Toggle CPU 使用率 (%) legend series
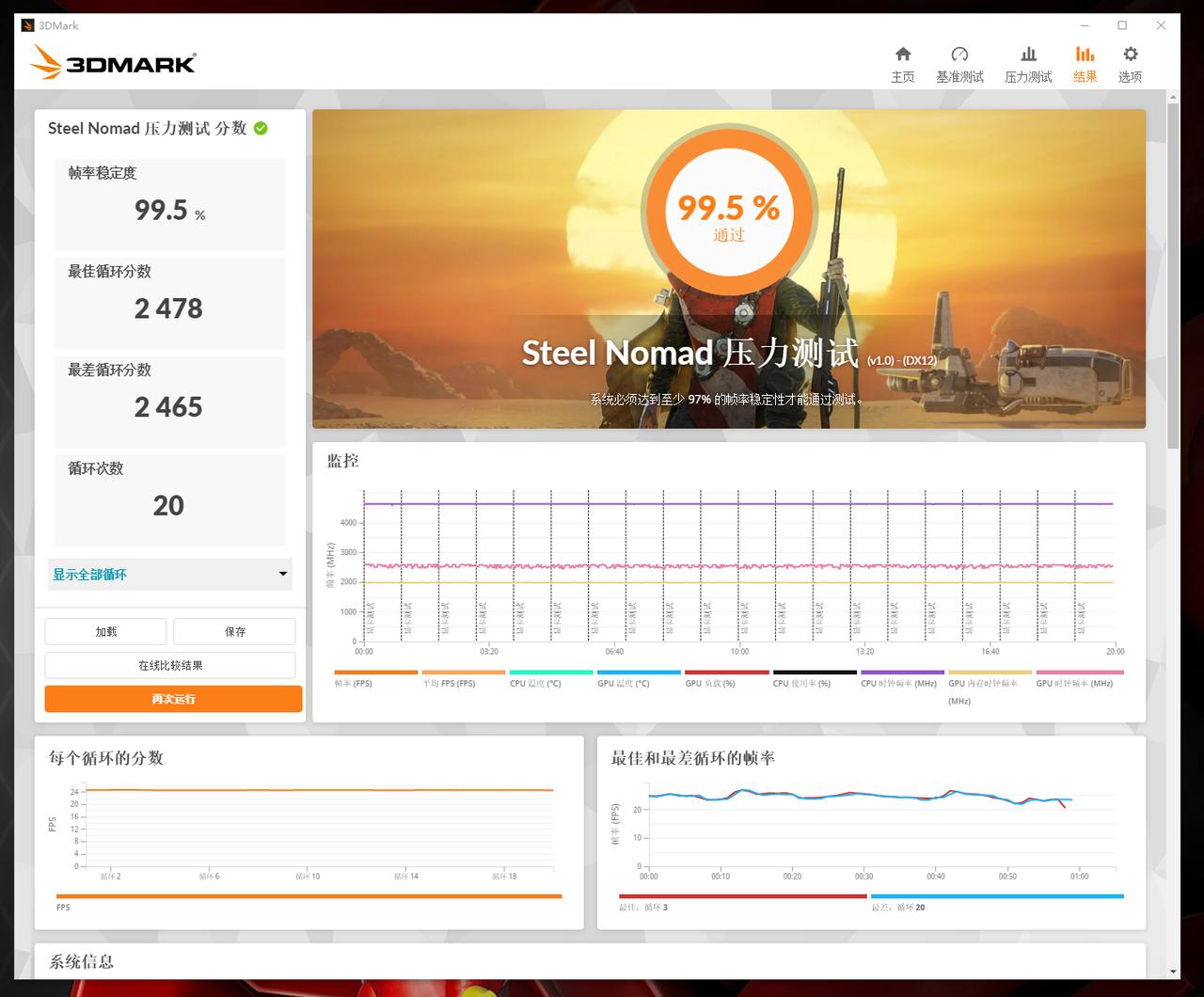 (x=815, y=679)
